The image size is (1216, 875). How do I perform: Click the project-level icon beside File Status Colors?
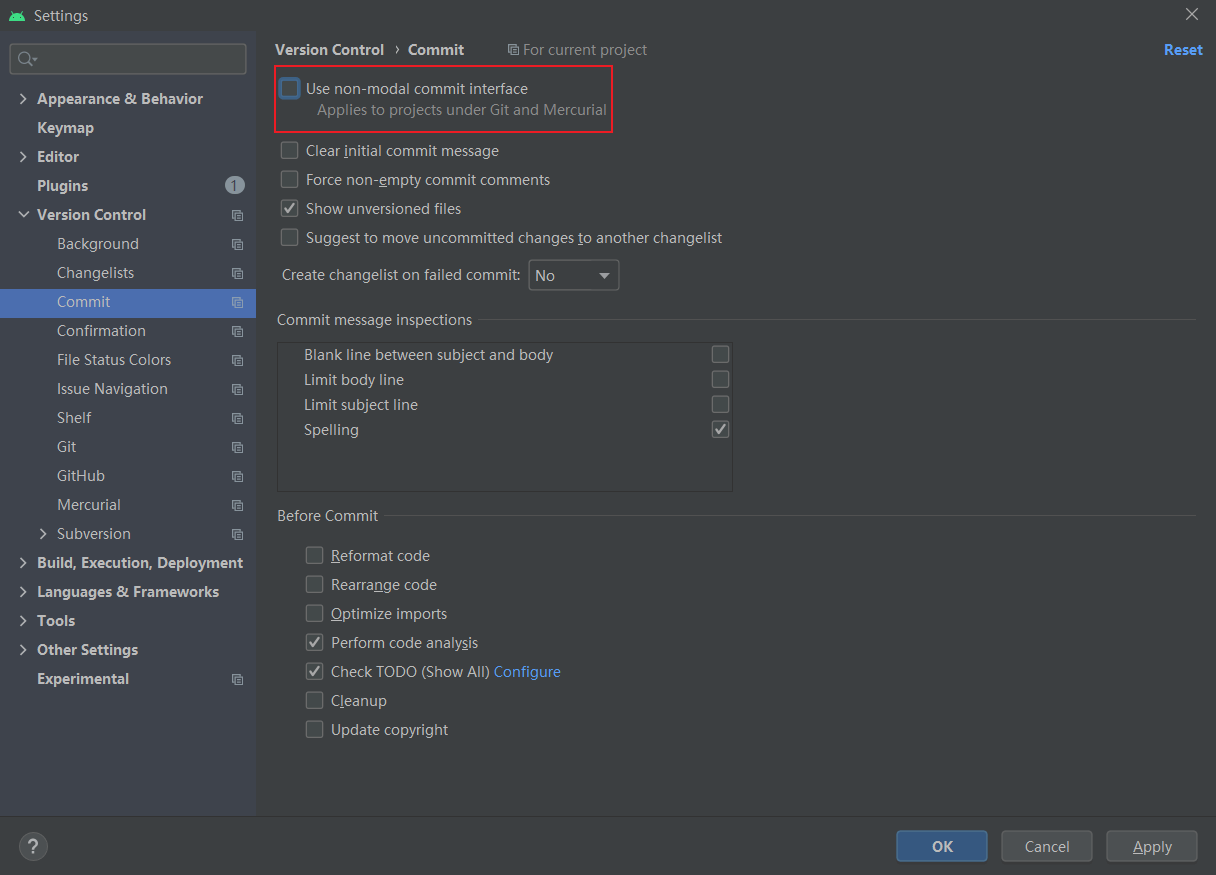[237, 360]
